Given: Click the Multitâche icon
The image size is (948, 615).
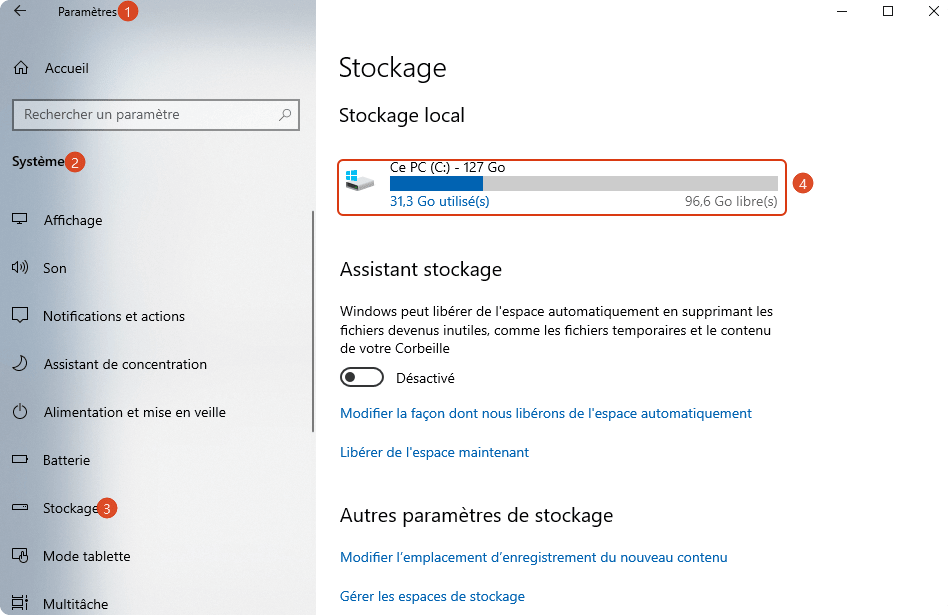Looking at the screenshot, I should pos(20,603).
